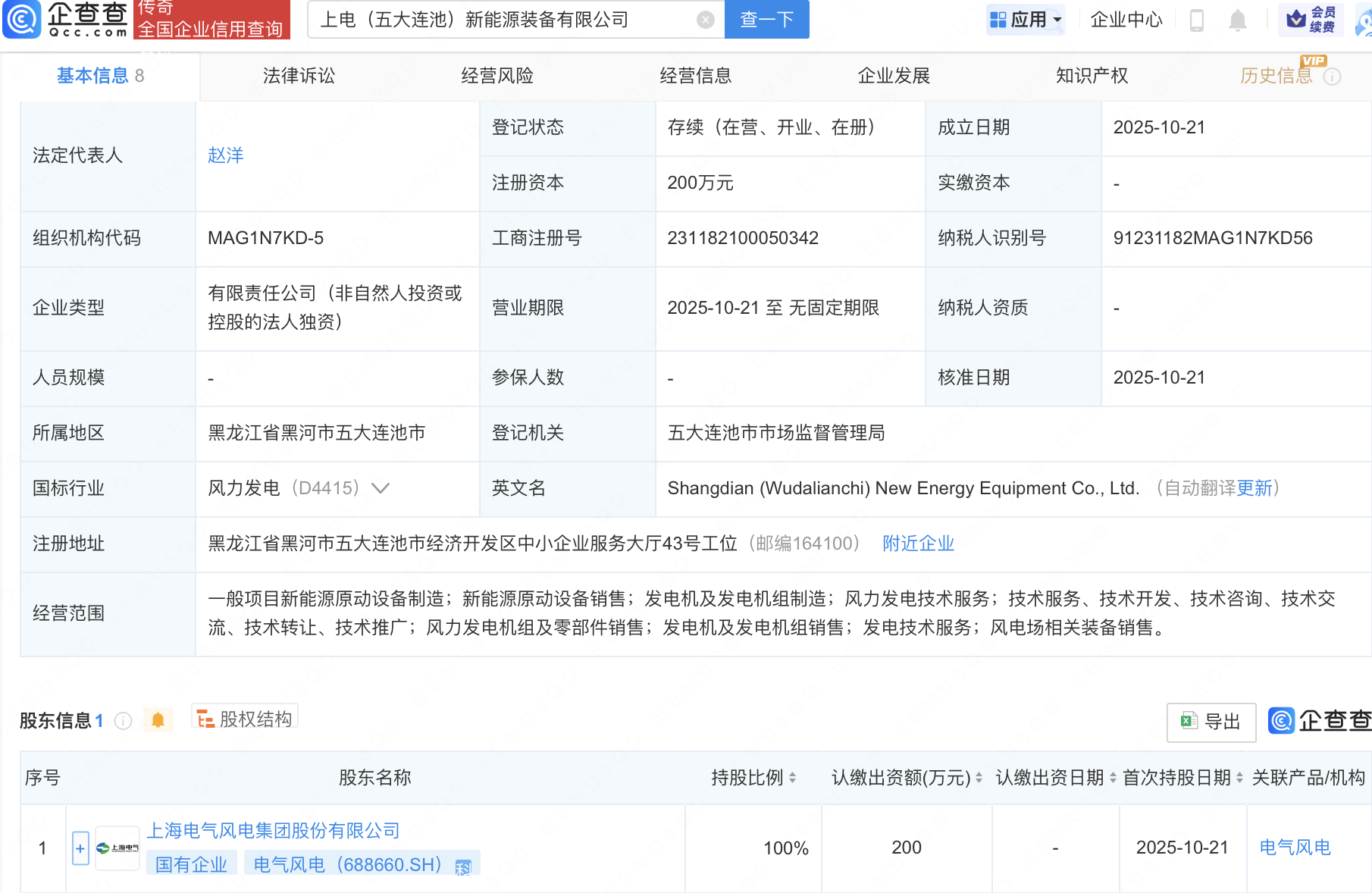The image size is (1372, 893).
Task: Open the mobile app phone icon
Action: pyautogui.click(x=1197, y=20)
